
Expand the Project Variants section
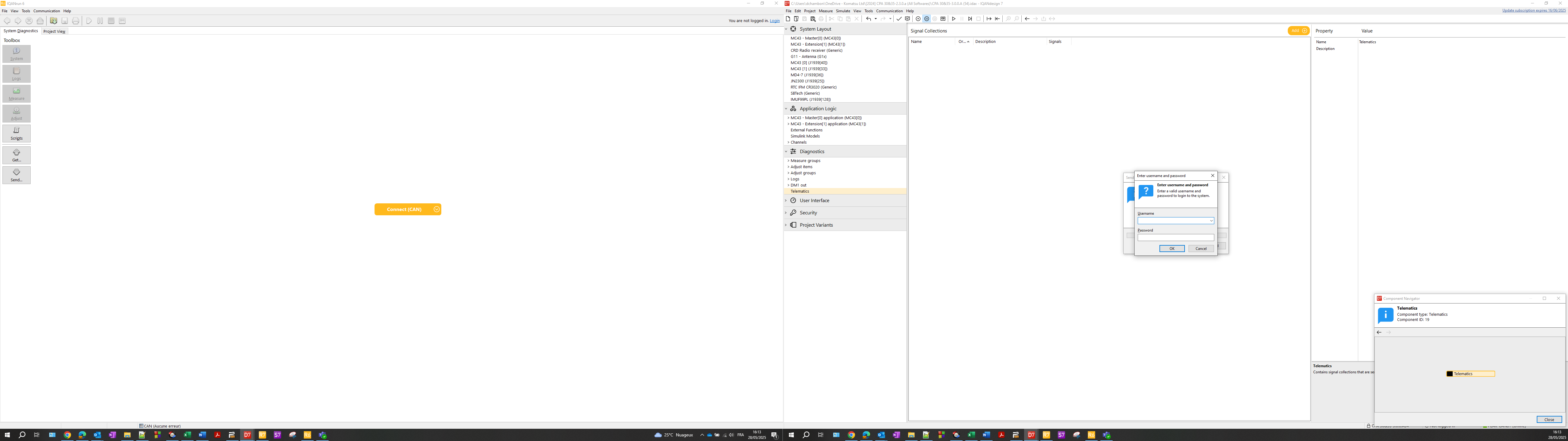[x=786, y=225]
